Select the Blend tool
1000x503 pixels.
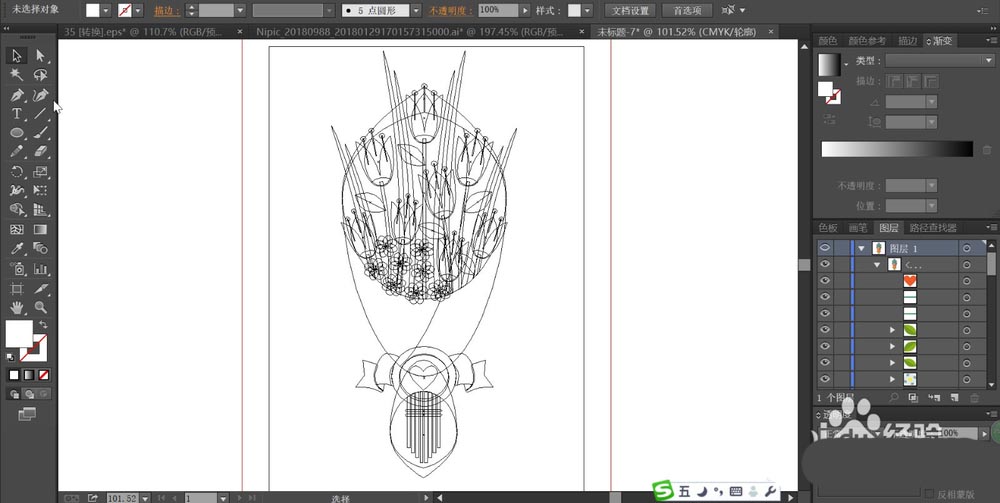41,249
